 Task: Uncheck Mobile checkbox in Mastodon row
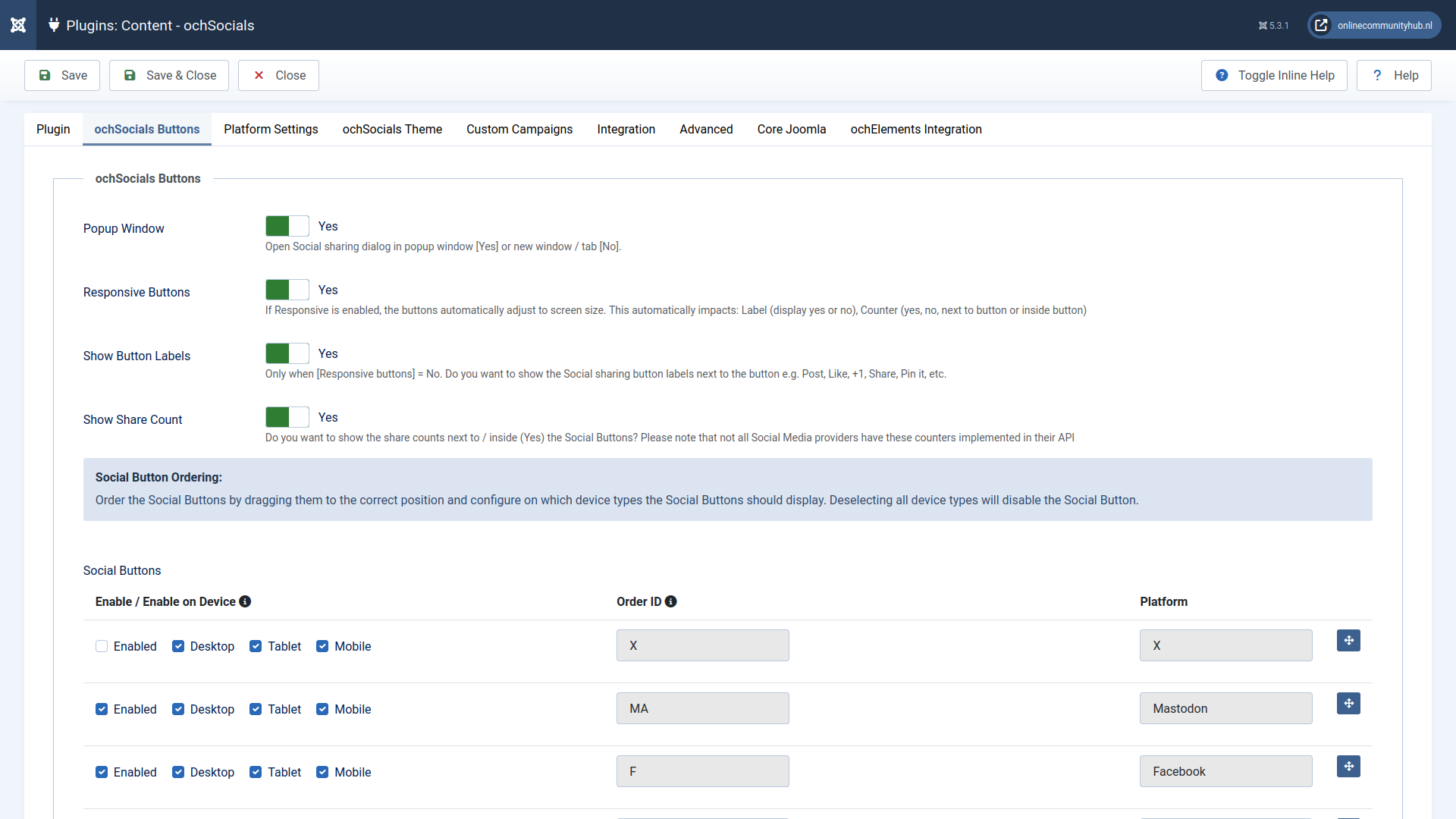click(x=322, y=709)
